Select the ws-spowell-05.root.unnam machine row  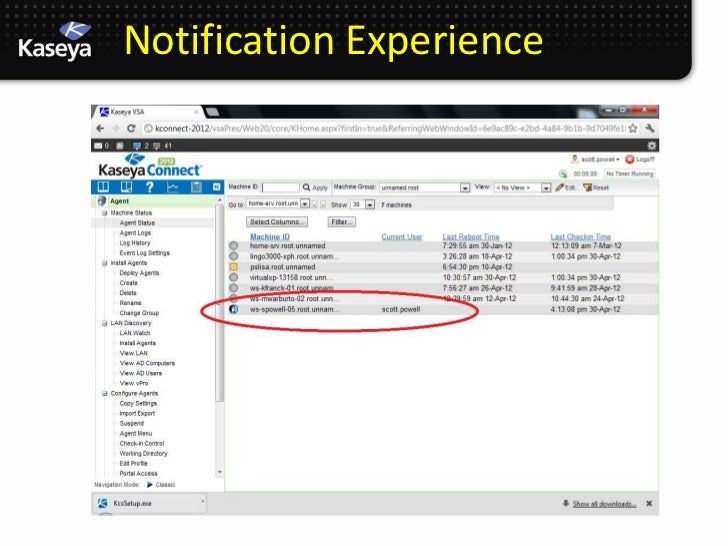[443, 309]
